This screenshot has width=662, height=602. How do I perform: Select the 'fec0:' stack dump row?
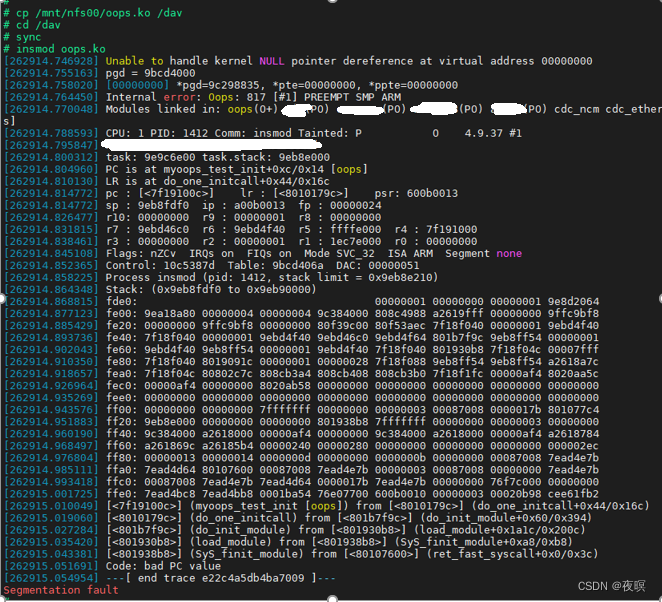[x=301, y=386]
